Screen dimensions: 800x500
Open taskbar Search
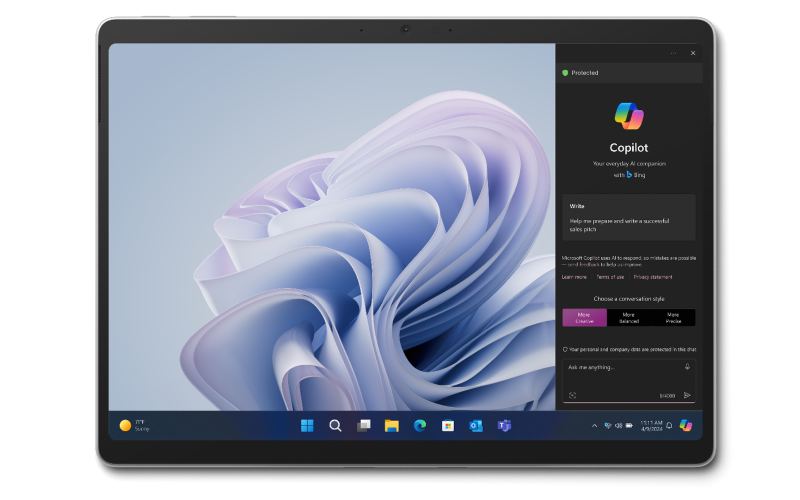click(335, 426)
